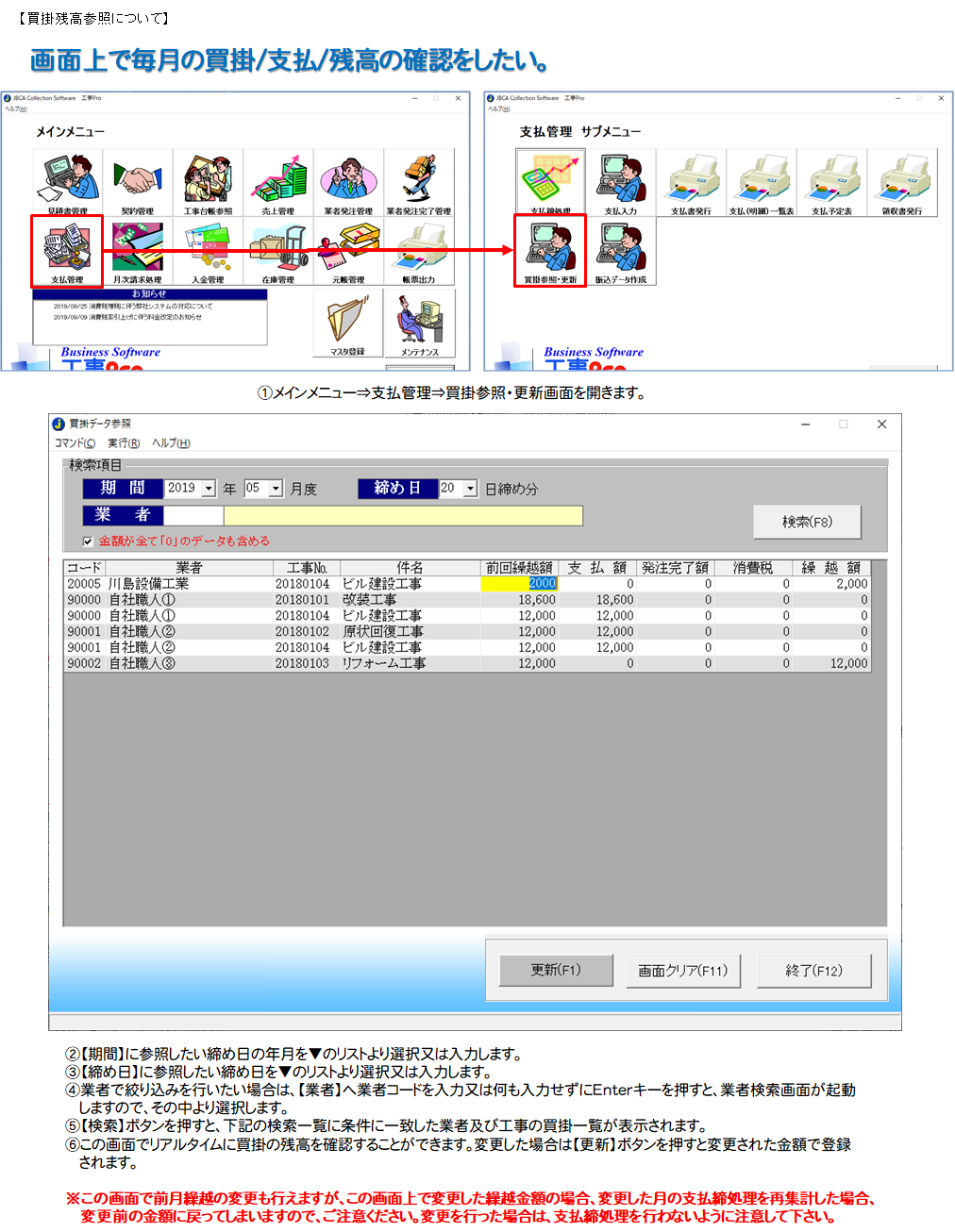
Task: Click the 業者 code input field
Action: (x=193, y=515)
